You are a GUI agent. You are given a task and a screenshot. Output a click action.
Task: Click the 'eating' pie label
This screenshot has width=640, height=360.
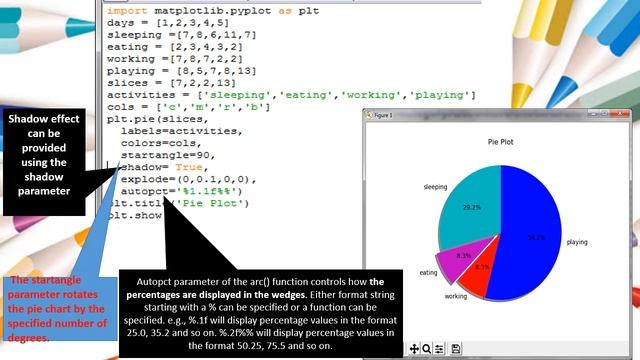(428, 273)
